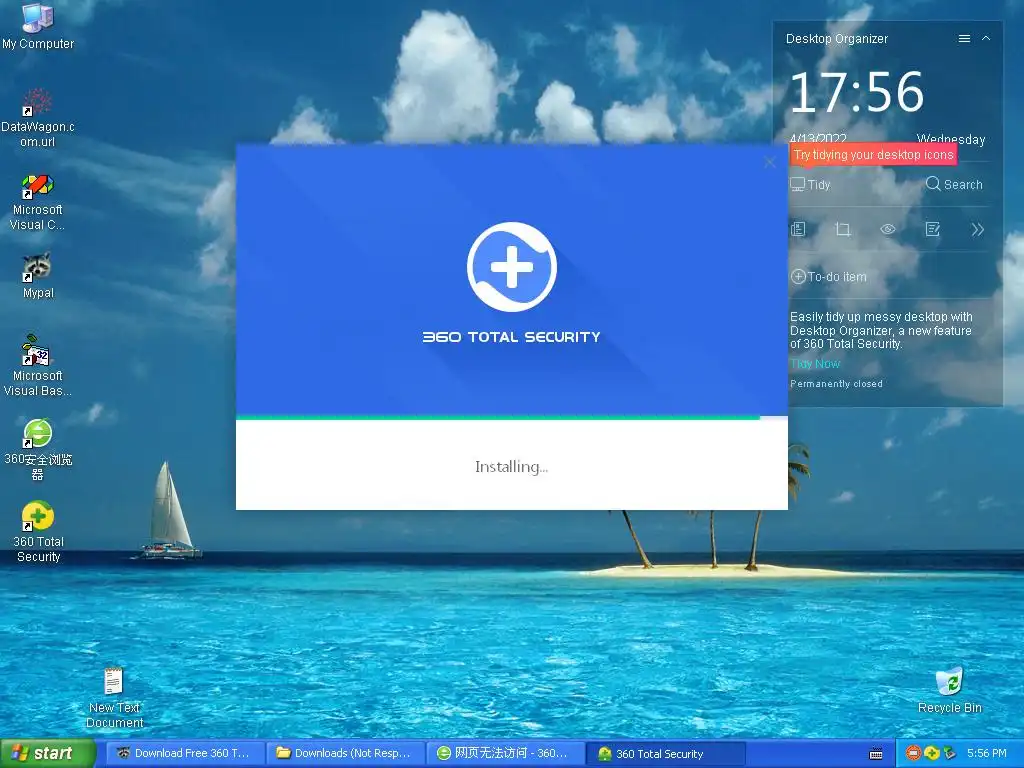
Task: Click the Permanently closed link
Action: 836,384
